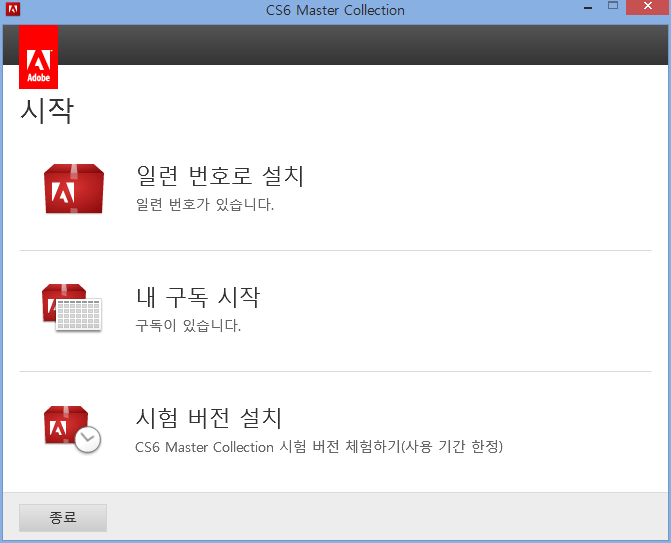Click the 시작 page heading
Screen dimensions: 671x543
(47, 111)
